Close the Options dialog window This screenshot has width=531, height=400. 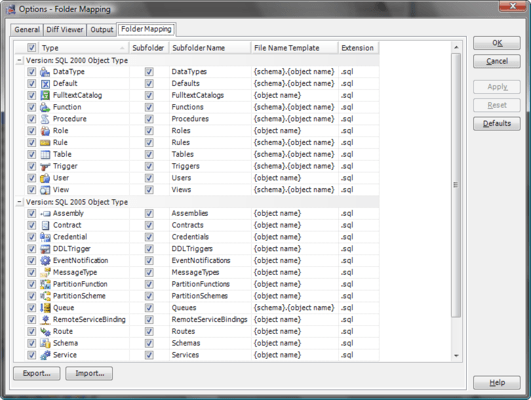(x=512, y=6)
